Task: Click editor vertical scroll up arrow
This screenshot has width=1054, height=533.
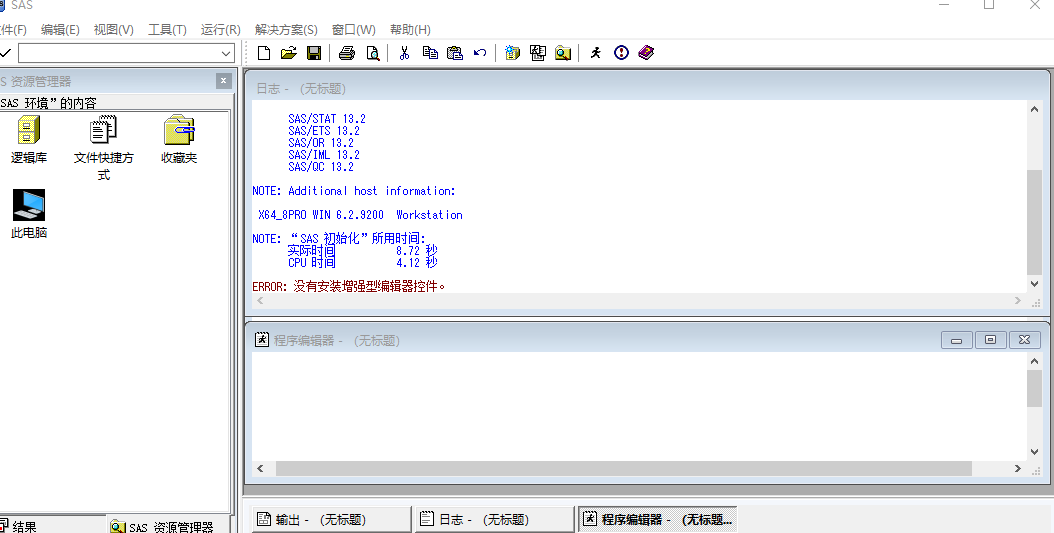Action: 1035,362
